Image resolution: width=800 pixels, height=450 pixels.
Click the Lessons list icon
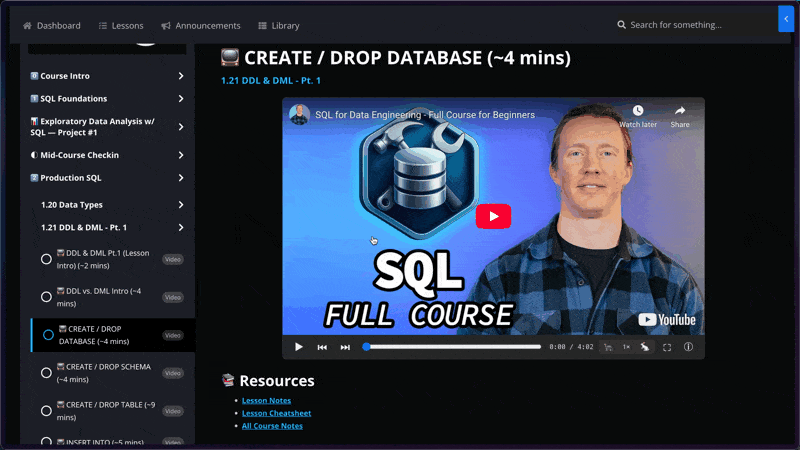click(x=103, y=26)
